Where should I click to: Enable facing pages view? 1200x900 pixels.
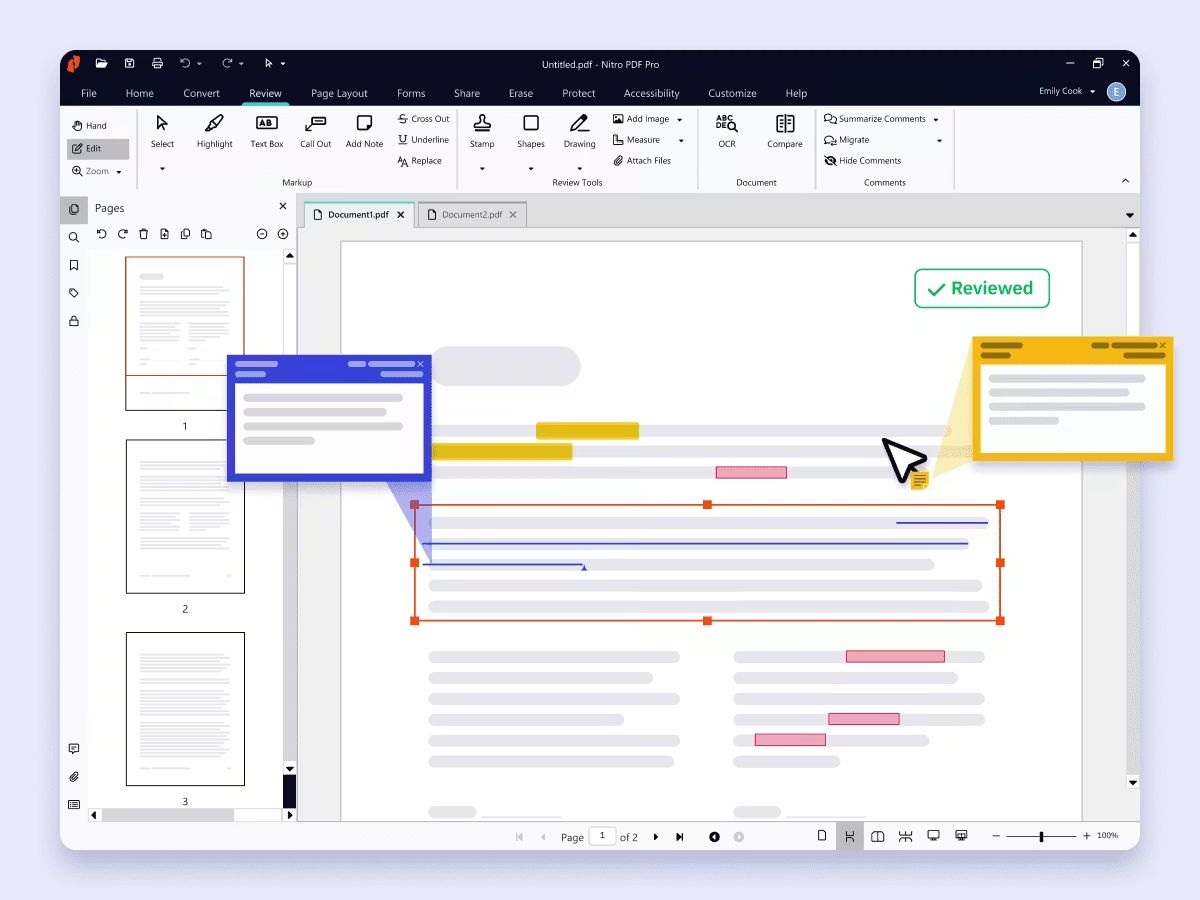[877, 836]
